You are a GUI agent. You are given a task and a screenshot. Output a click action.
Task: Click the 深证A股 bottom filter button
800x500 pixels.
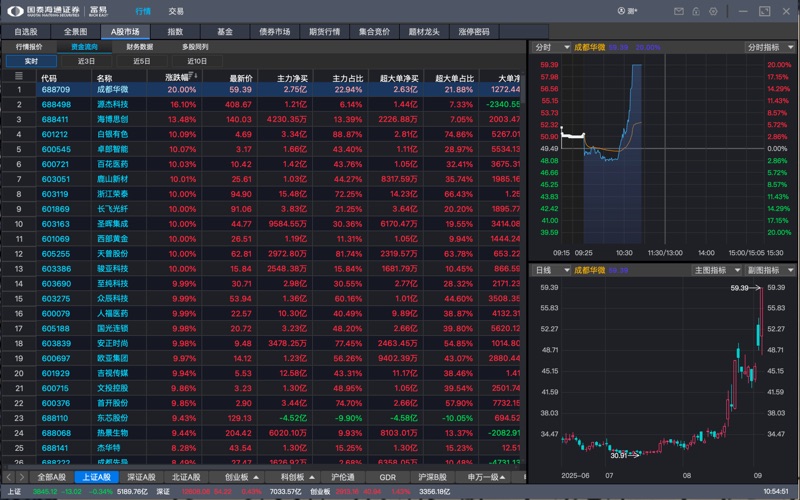point(144,477)
